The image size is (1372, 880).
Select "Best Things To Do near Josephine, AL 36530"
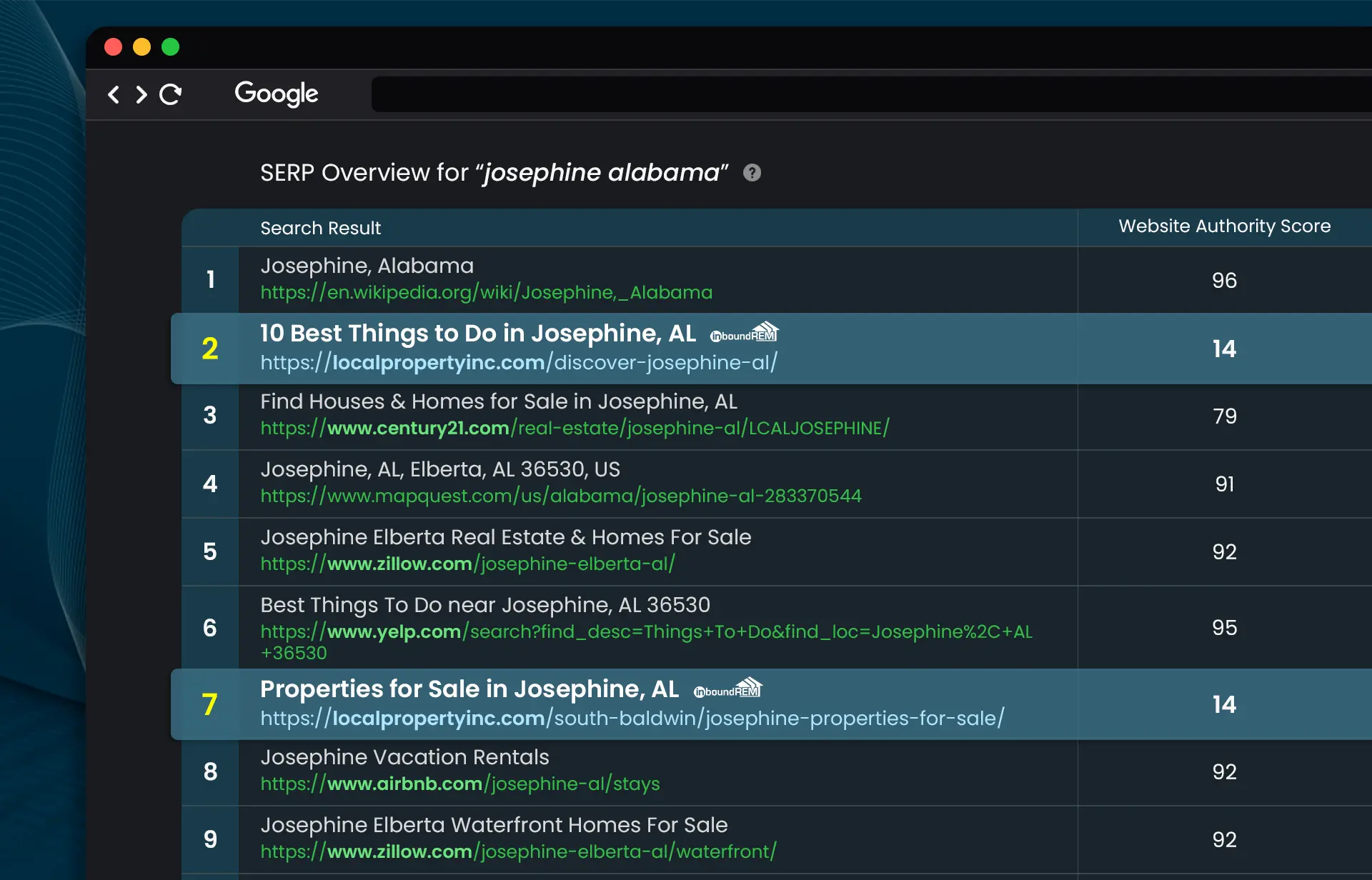tap(485, 605)
